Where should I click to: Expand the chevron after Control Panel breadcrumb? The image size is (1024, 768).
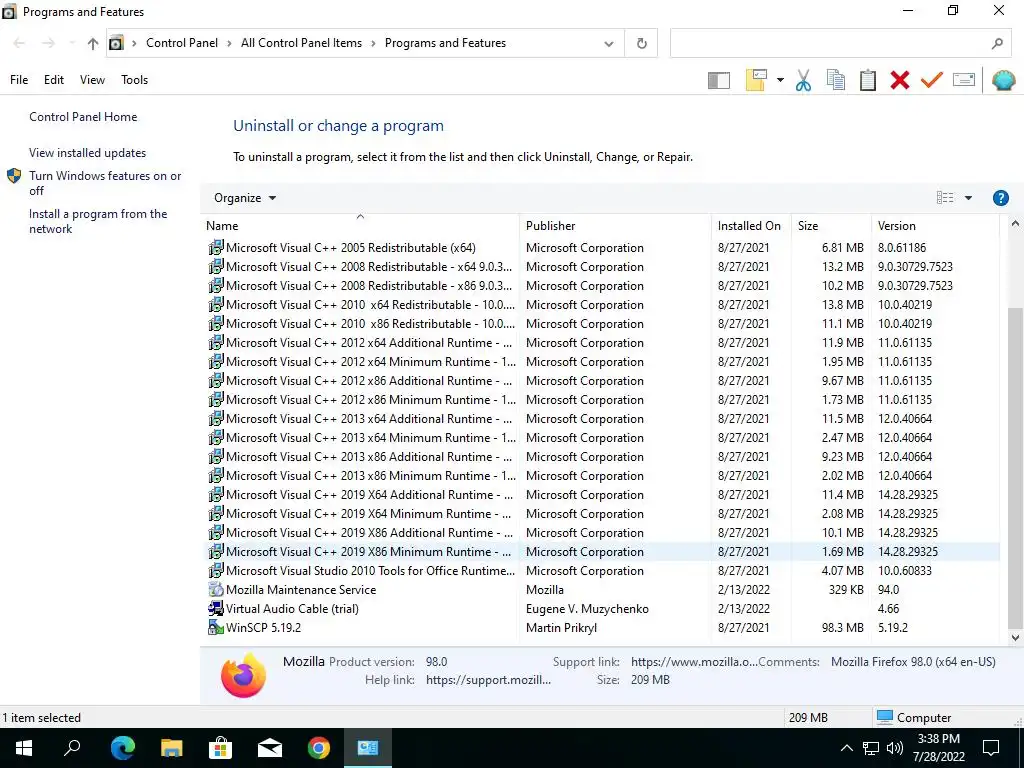click(229, 43)
